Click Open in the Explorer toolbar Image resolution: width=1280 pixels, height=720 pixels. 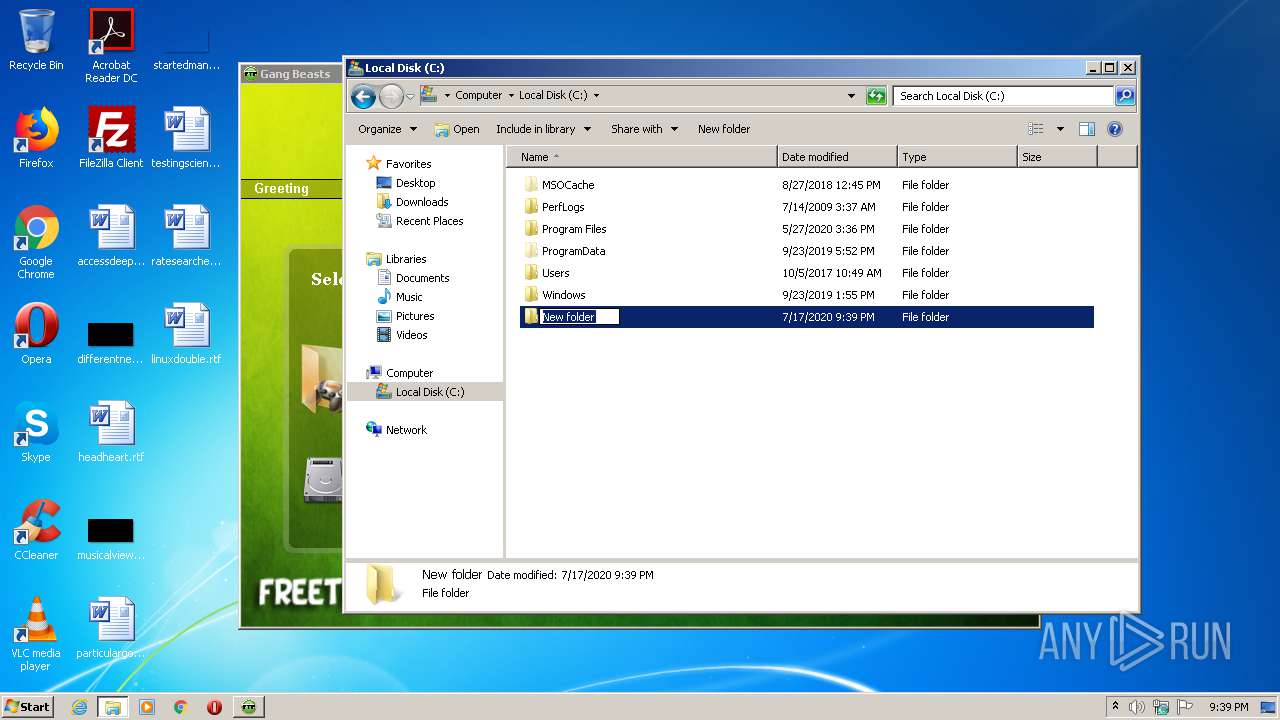click(x=457, y=129)
